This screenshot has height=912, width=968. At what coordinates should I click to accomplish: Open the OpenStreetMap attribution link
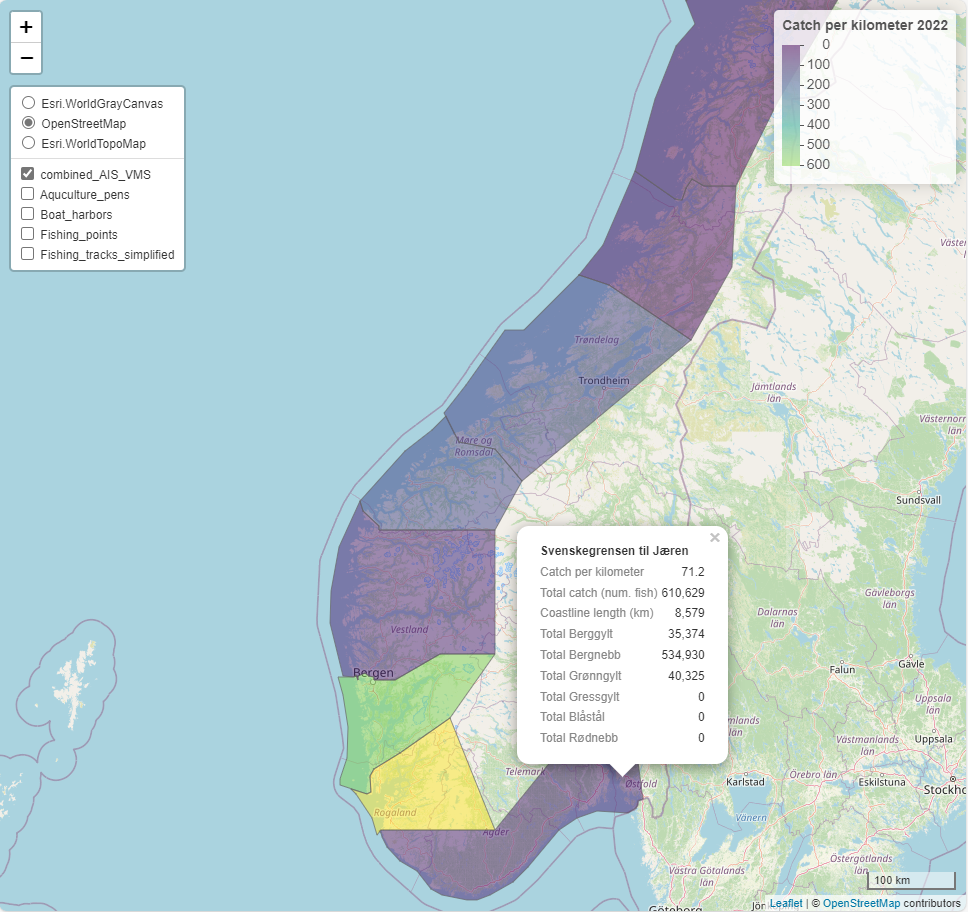[x=861, y=903]
